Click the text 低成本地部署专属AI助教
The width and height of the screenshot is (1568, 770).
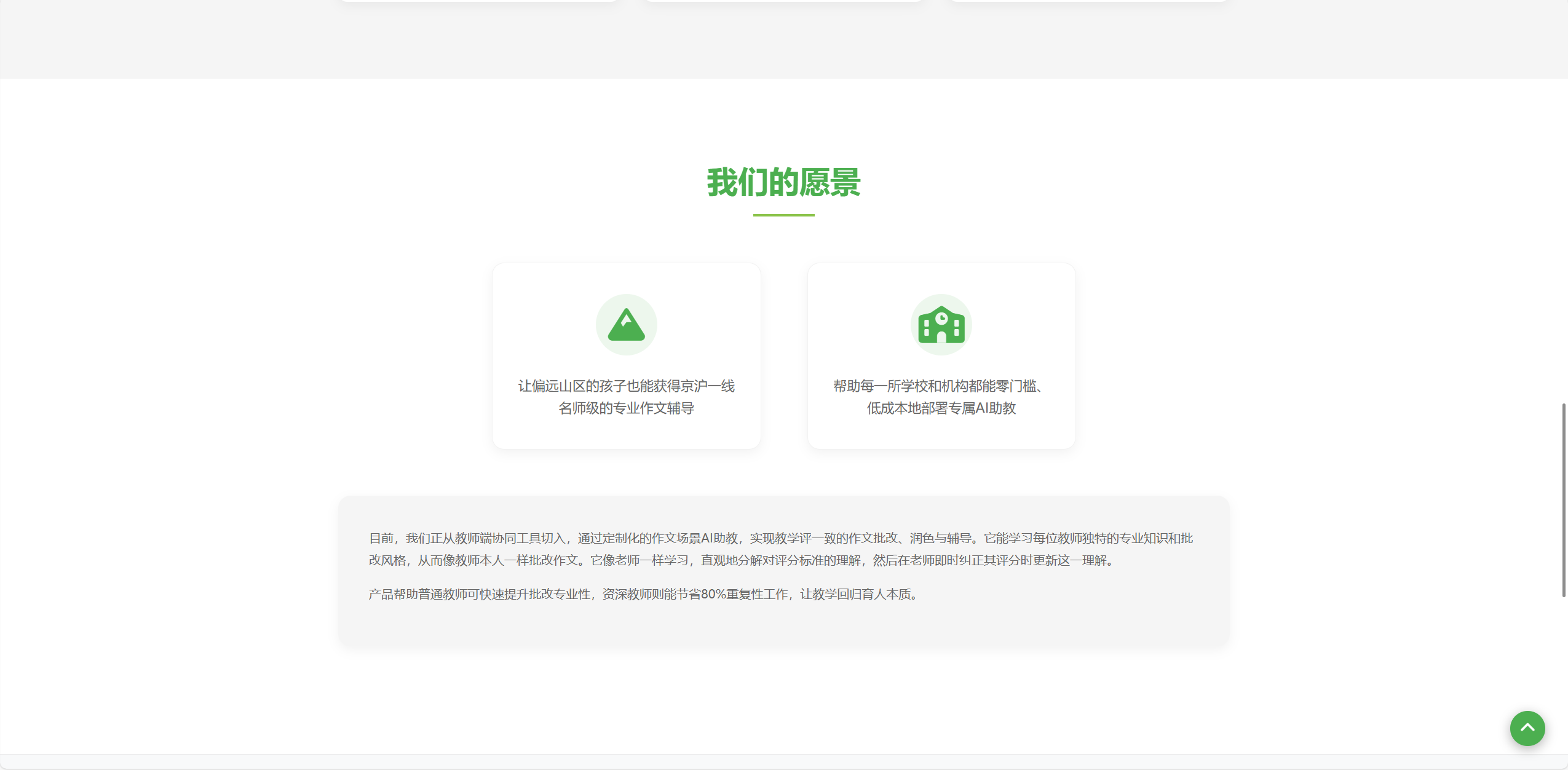pos(941,408)
